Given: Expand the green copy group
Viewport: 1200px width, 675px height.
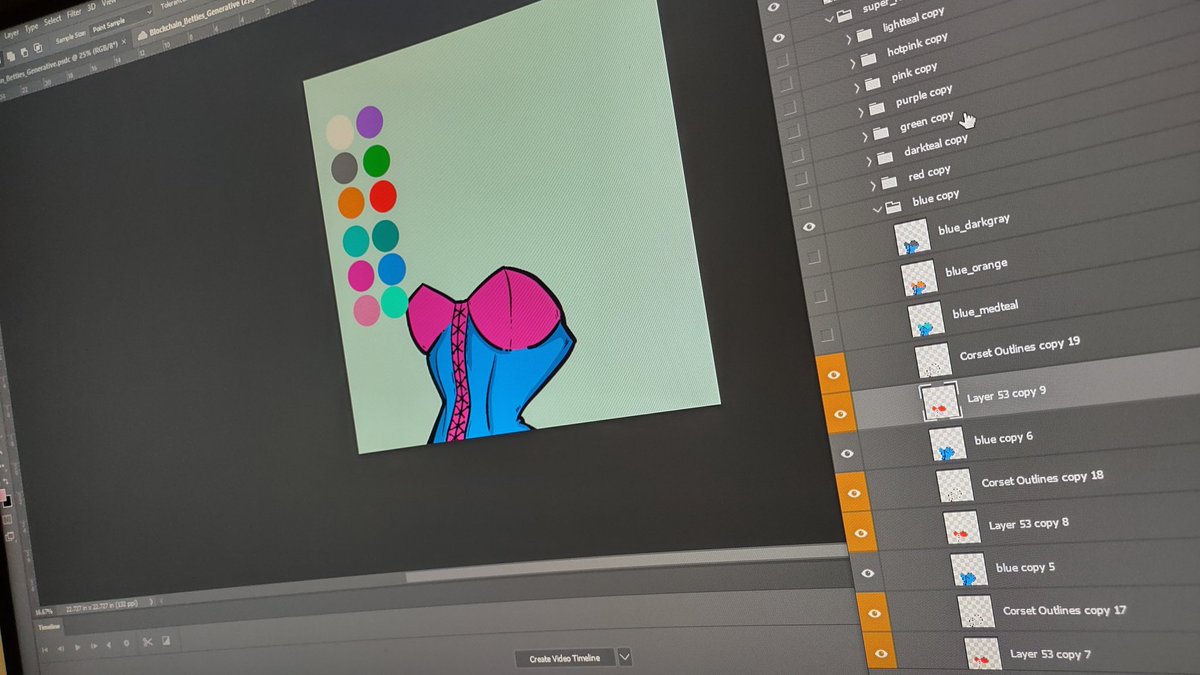Looking at the screenshot, I should click(865, 137).
